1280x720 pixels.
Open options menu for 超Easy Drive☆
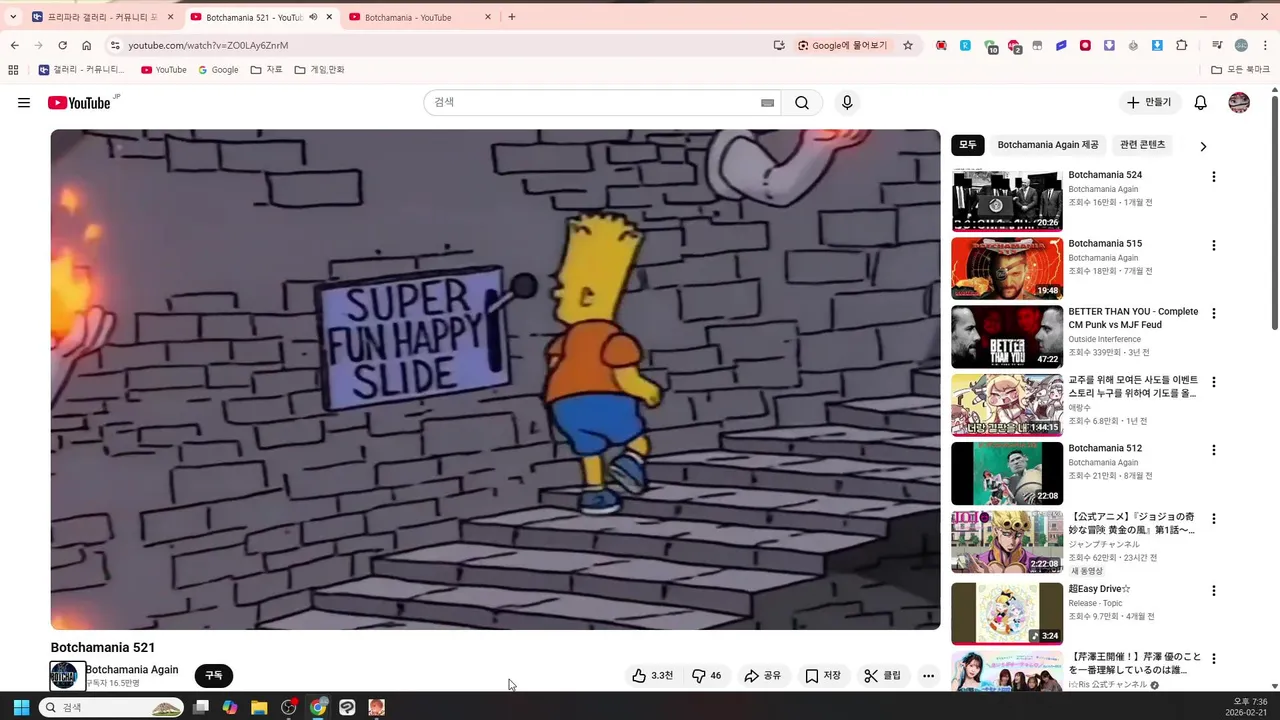click(1214, 591)
